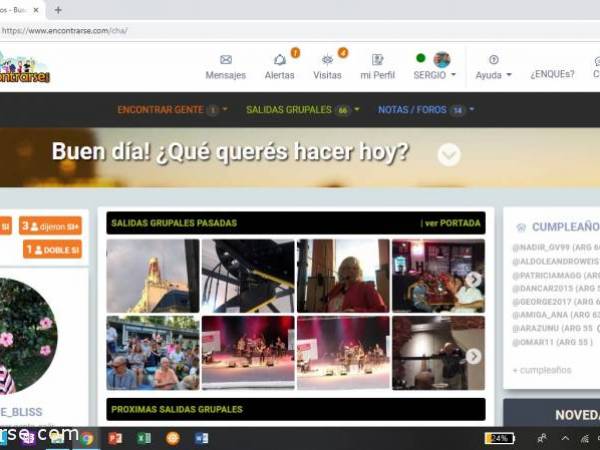600x450 pixels.
Task: Open new browser tab plus button
Action: pyautogui.click(x=58, y=10)
